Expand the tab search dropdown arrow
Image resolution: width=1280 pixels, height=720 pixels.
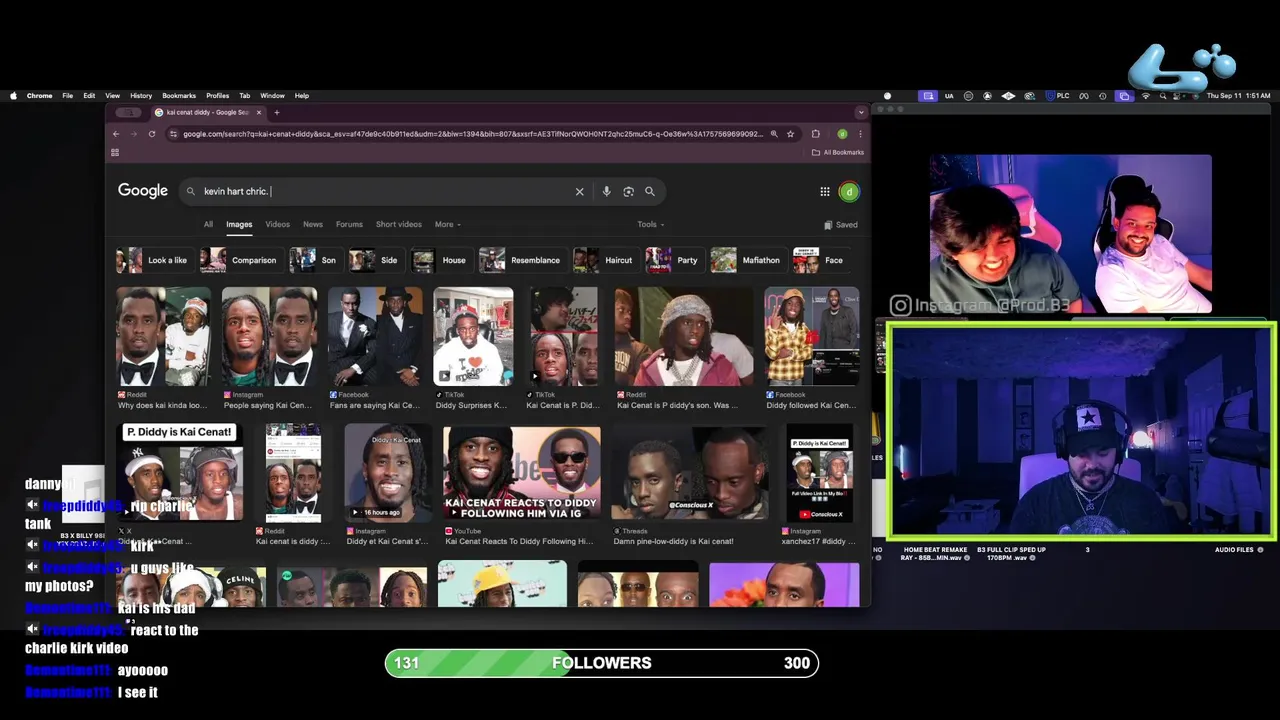tap(861, 112)
